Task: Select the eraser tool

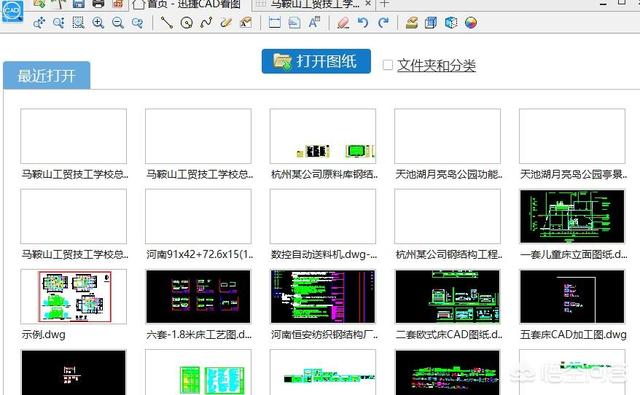Action: 343,22
